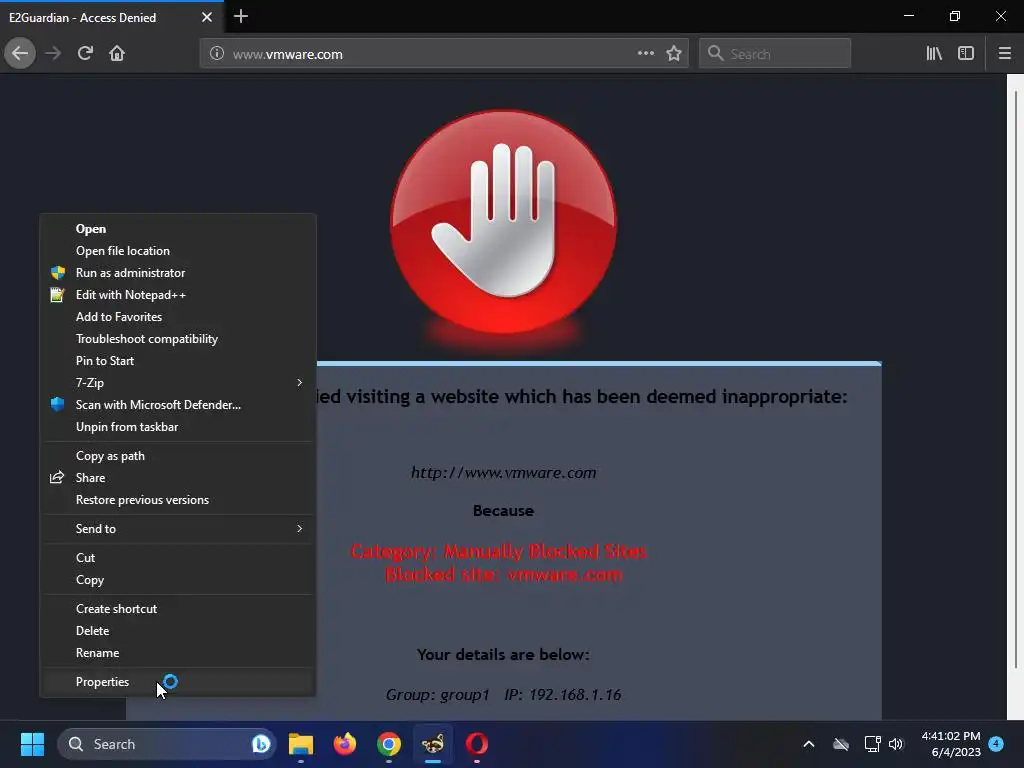Viewport: 1024px width, 768px height.
Task: Show hidden system tray icons
Action: point(808,744)
